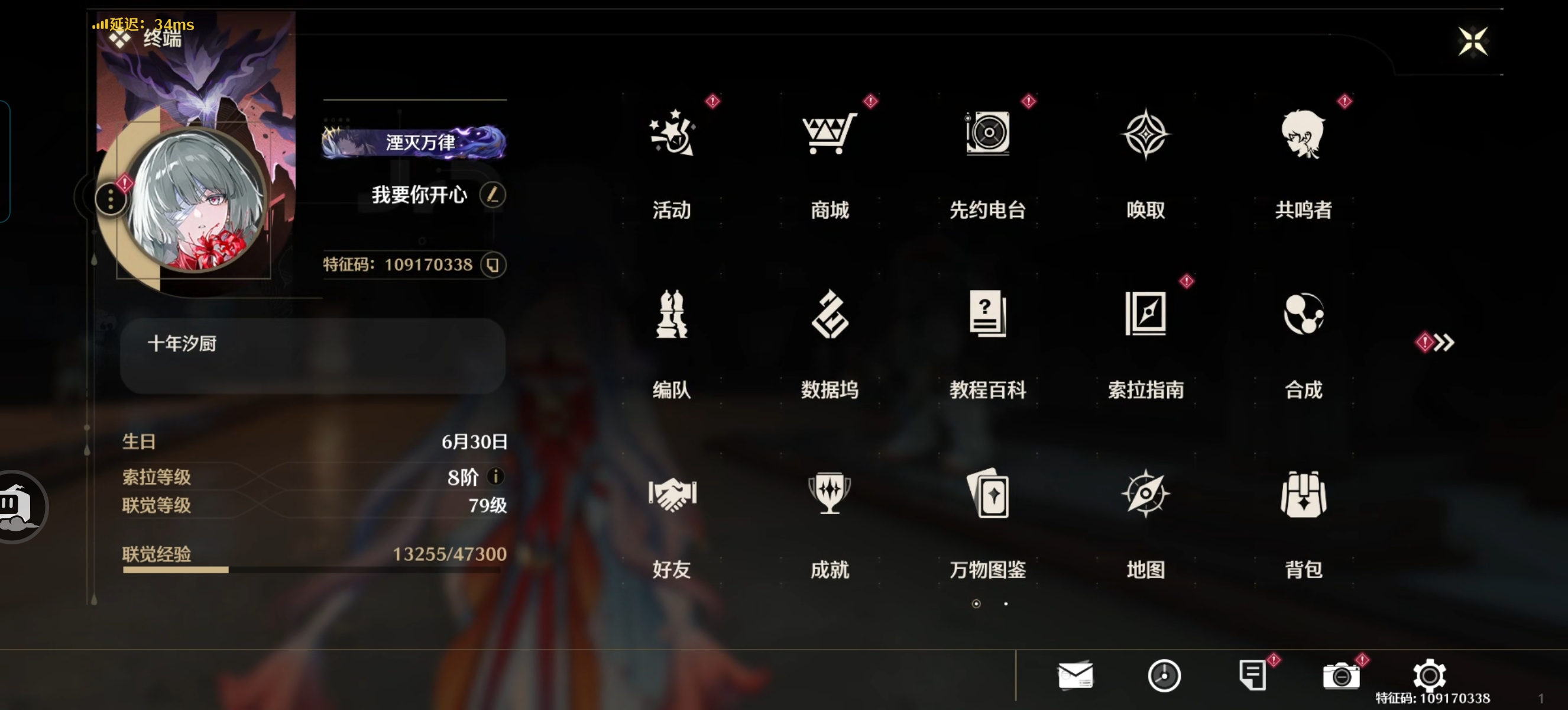The image size is (1568, 710).
Task: Show 索拉等级 info tooltip icon
Action: pos(495,476)
